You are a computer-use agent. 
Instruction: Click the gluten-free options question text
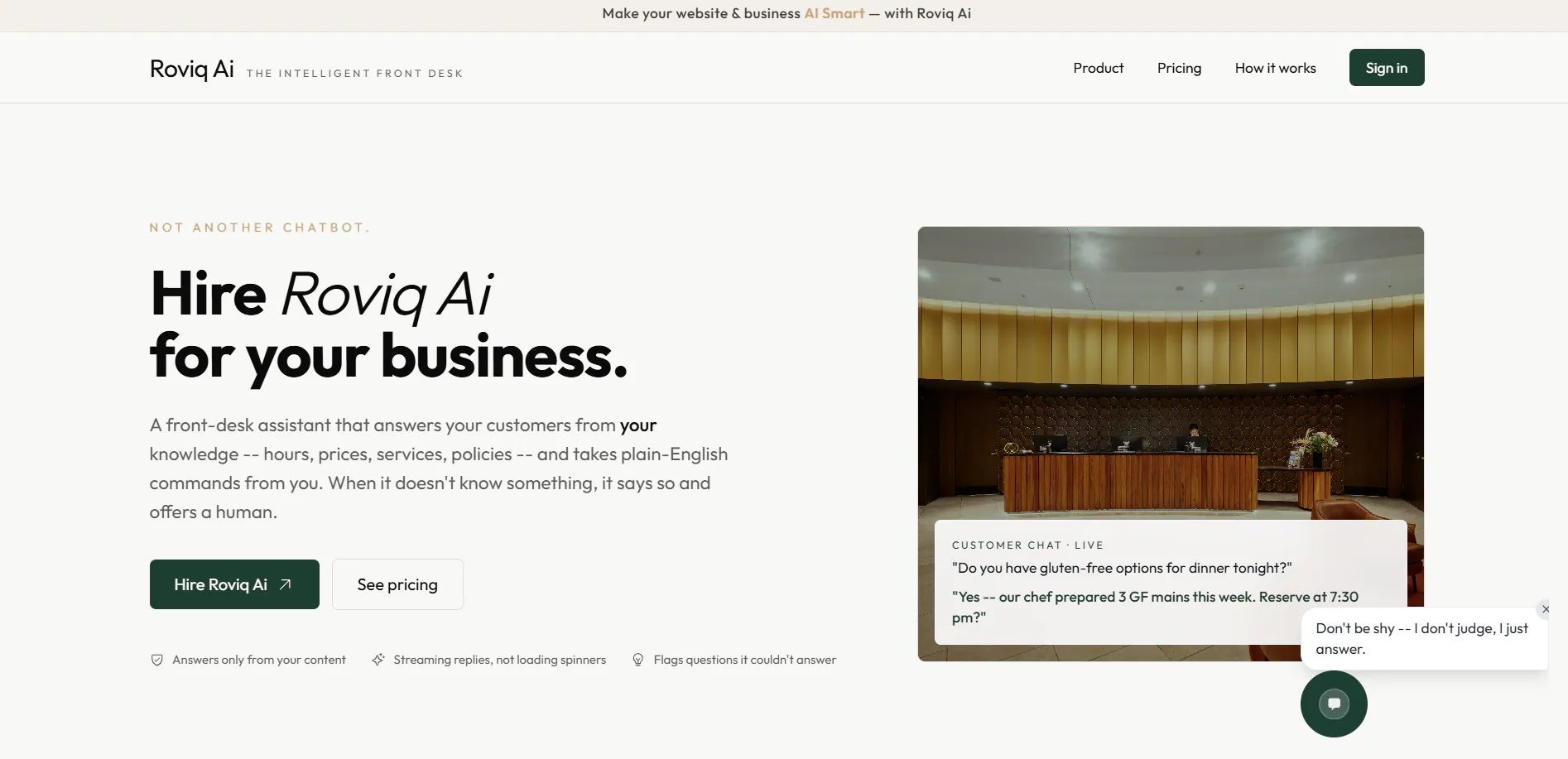coord(1122,568)
